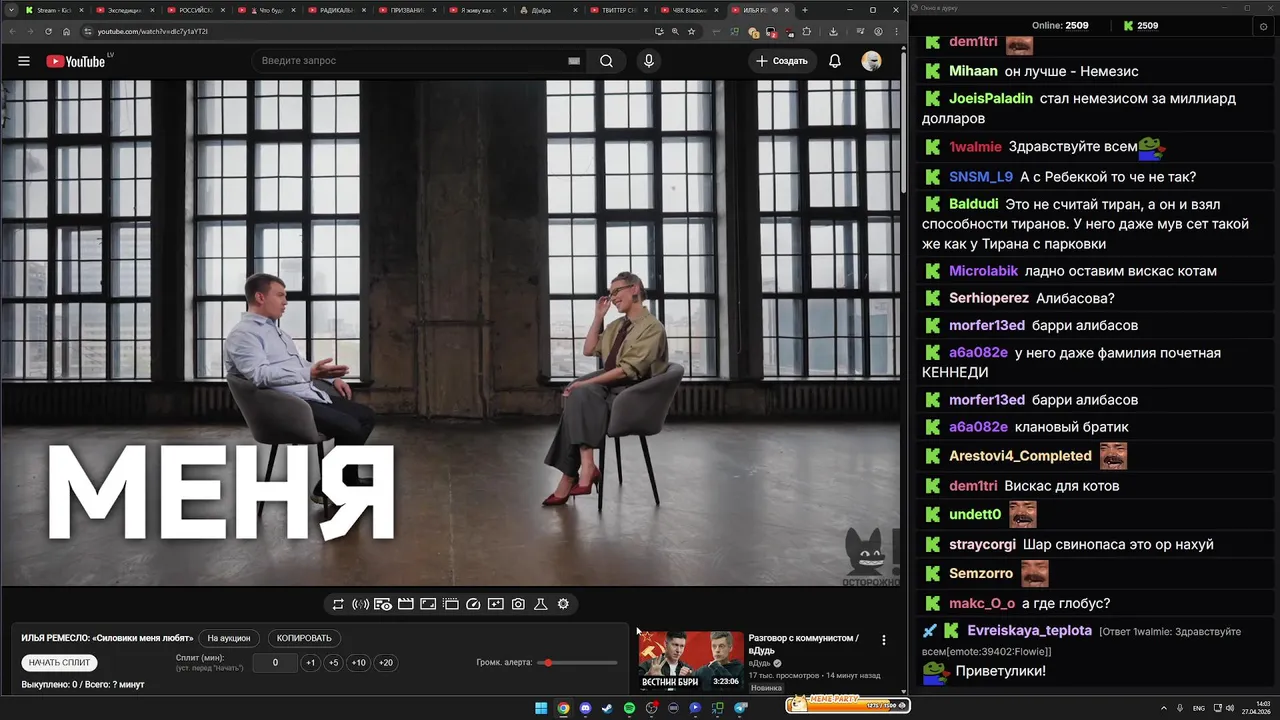Open Chrome extensions puzzle icon
Viewport: 1280px width, 720px height.
point(806,31)
